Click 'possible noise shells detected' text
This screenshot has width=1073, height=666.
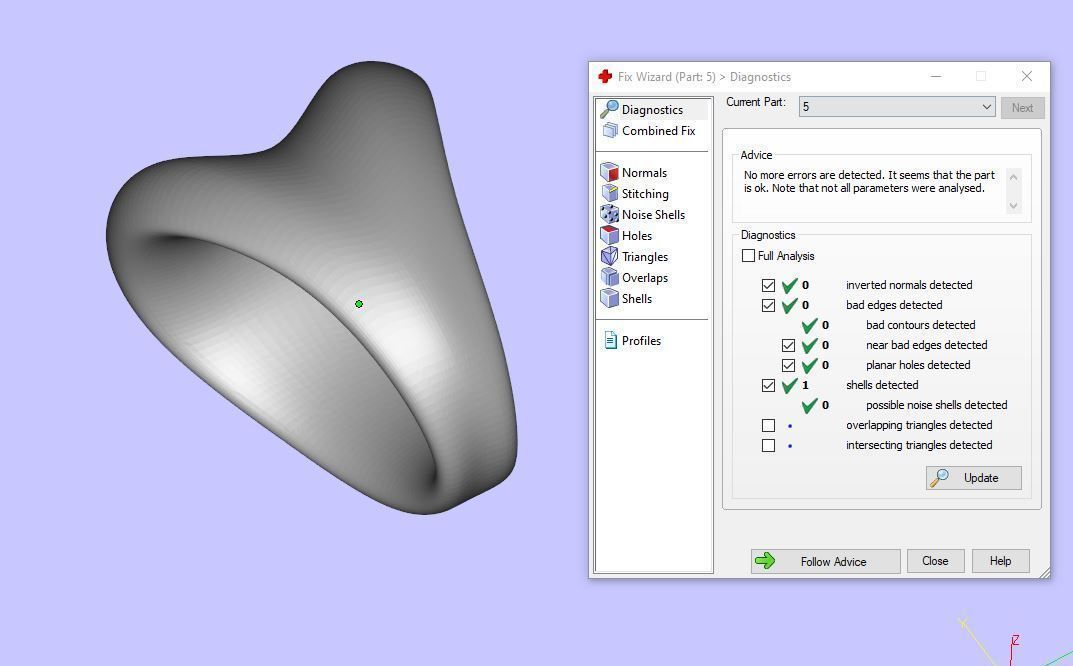(x=936, y=405)
